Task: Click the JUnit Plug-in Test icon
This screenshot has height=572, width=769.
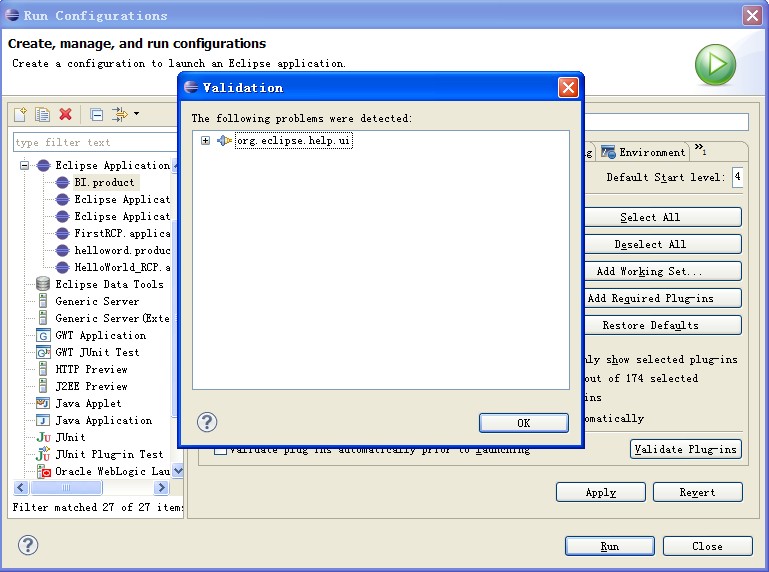Action: pyautogui.click(x=44, y=454)
